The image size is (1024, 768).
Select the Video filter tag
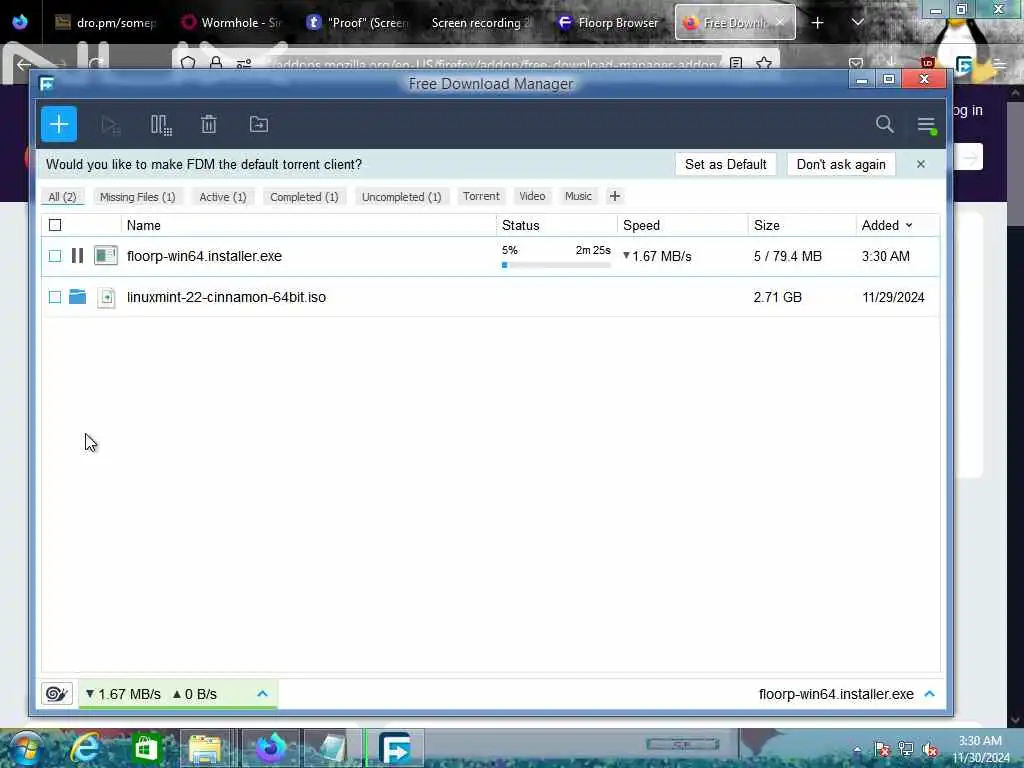click(532, 196)
